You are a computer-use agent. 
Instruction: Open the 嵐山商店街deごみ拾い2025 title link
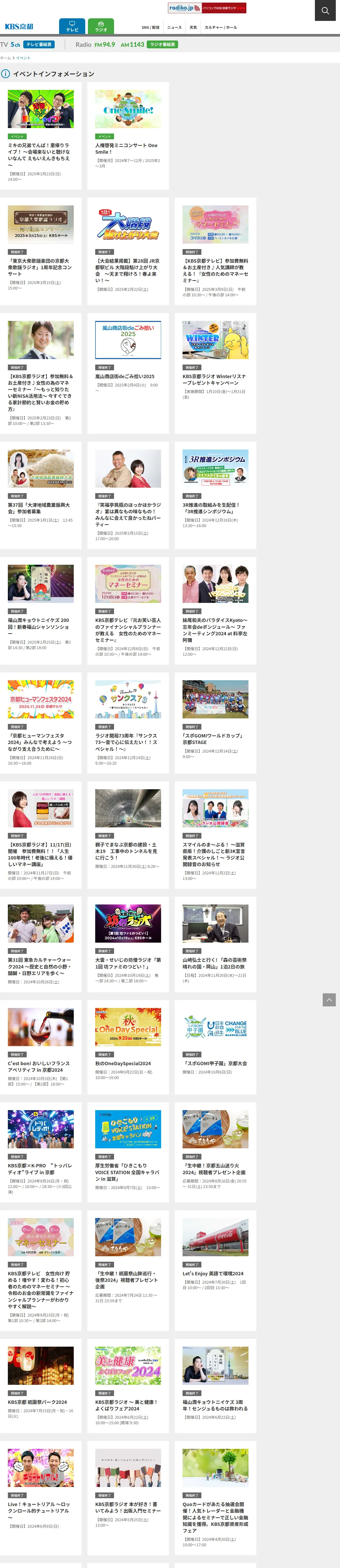click(125, 376)
